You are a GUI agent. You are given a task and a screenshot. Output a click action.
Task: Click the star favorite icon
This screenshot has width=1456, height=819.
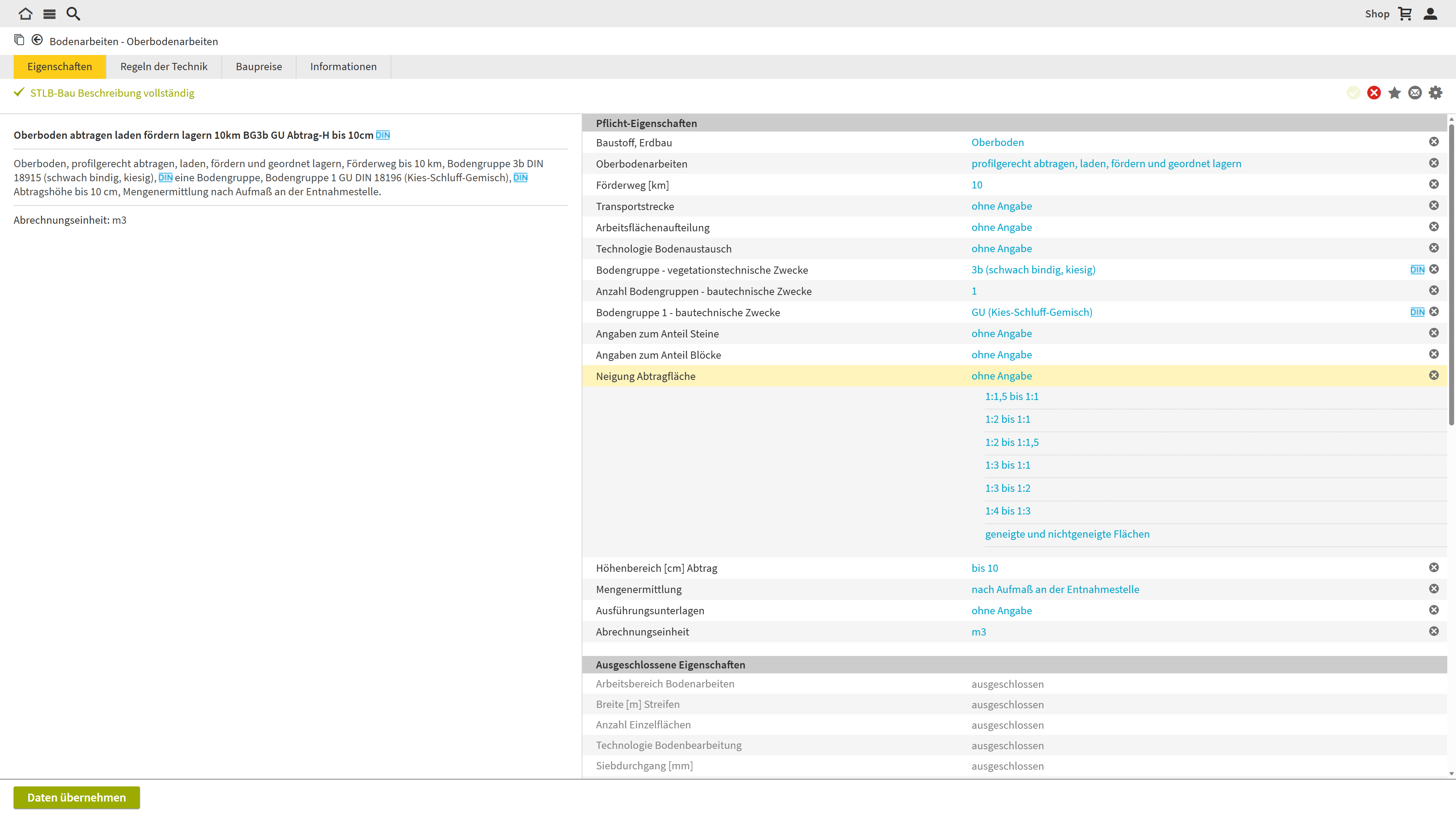1395,93
